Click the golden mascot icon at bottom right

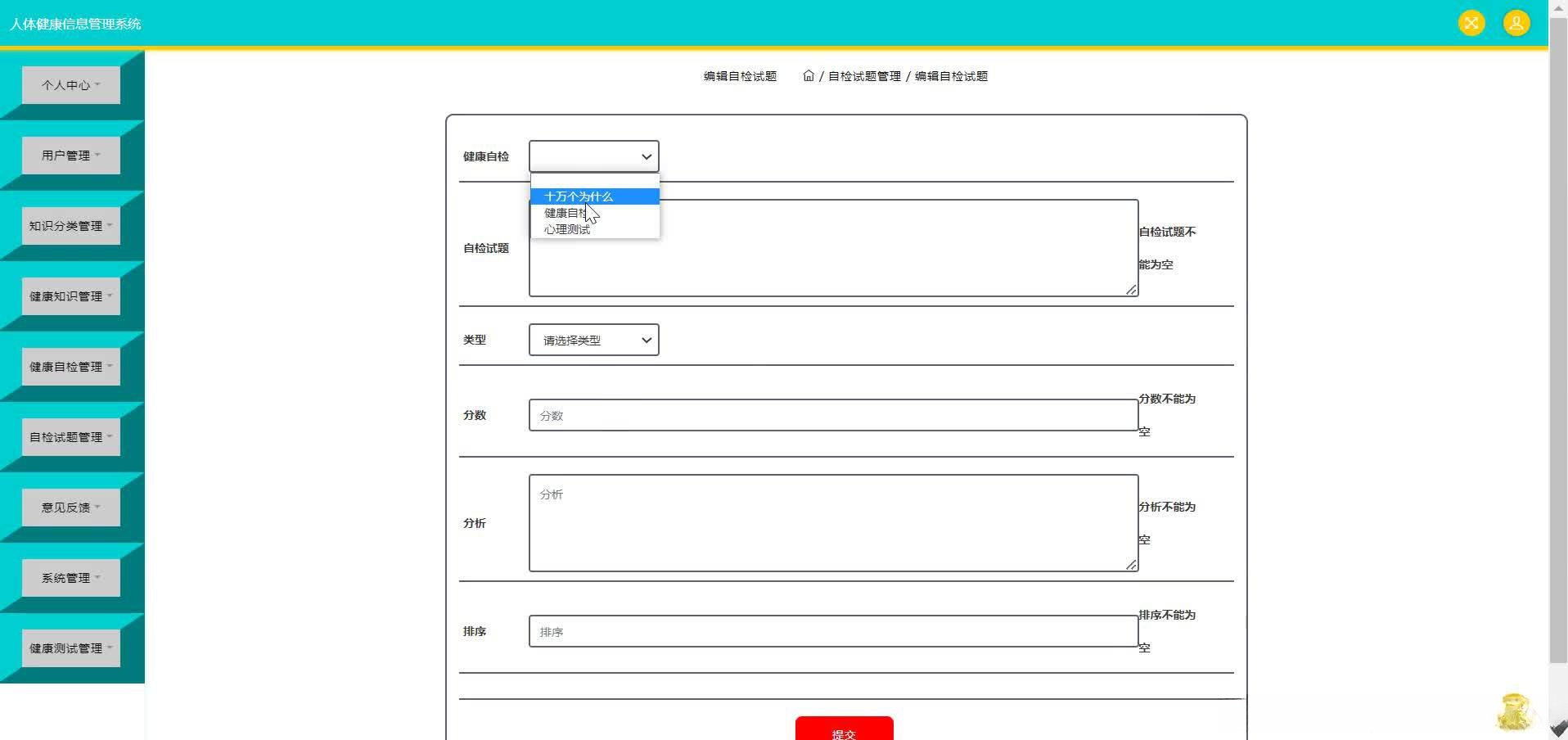coord(1514,711)
